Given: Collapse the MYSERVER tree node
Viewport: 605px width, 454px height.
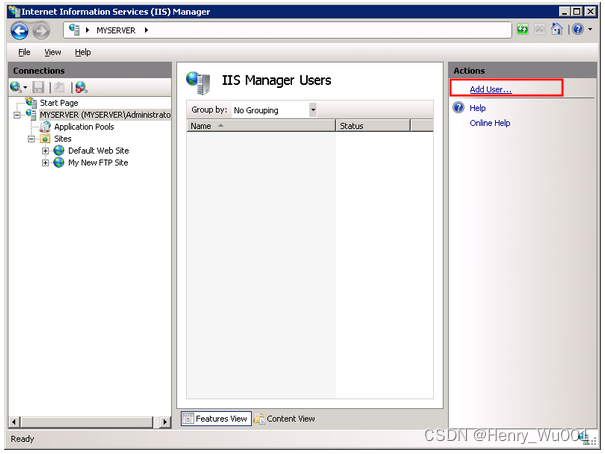Looking at the screenshot, I should click(x=17, y=115).
